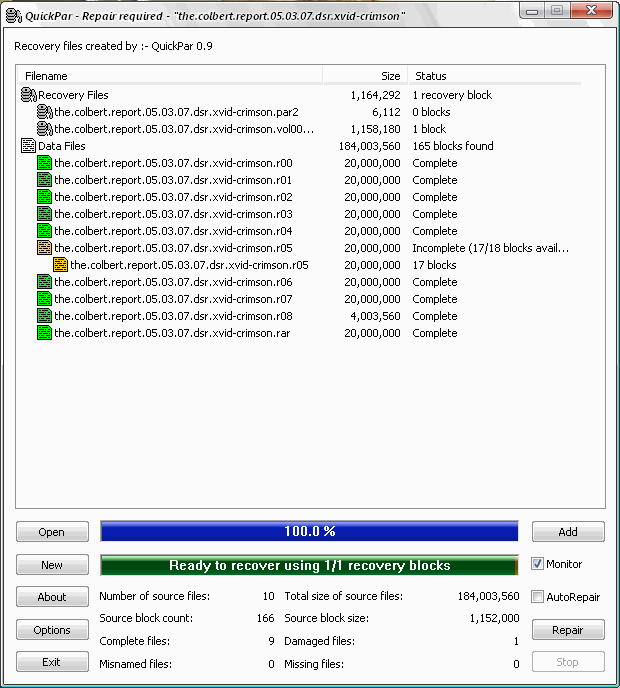Select the xvid-crimson.r08 file name
Viewport: 620px width, 688px height.
[173, 316]
